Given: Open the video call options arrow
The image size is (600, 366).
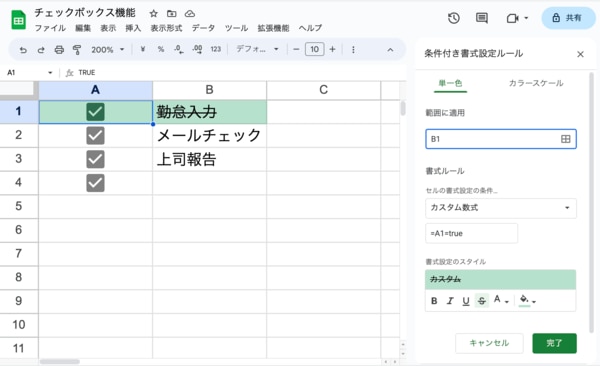Looking at the screenshot, I should point(526,18).
